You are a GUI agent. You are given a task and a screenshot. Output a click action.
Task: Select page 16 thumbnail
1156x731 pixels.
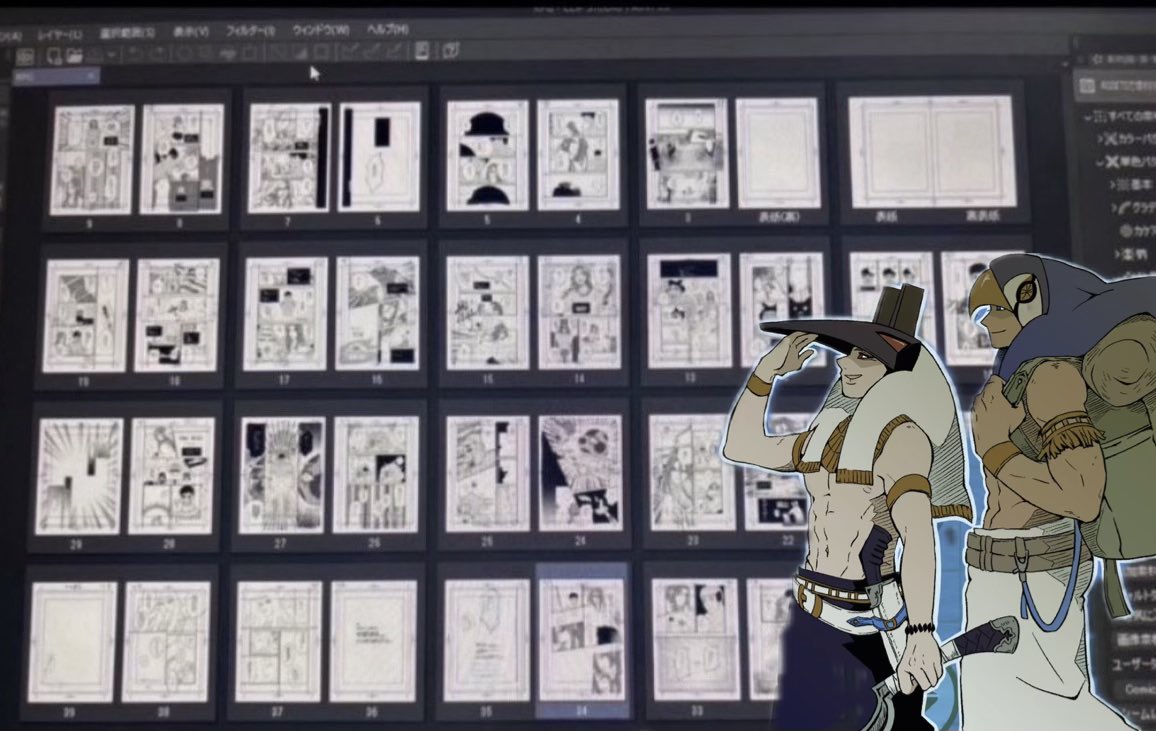click(377, 312)
